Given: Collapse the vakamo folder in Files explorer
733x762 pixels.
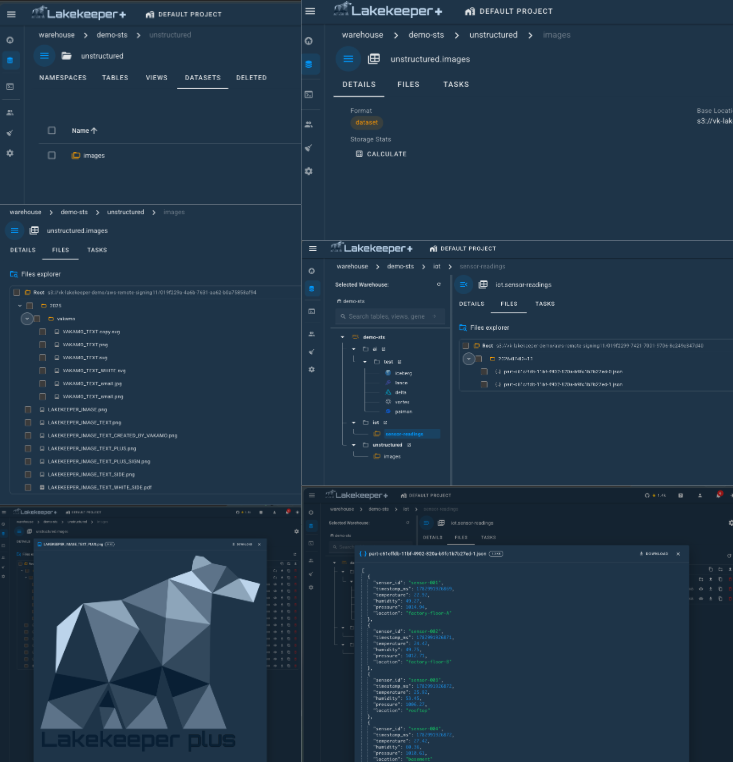Looking at the screenshot, I should pyautogui.click(x=27, y=319).
